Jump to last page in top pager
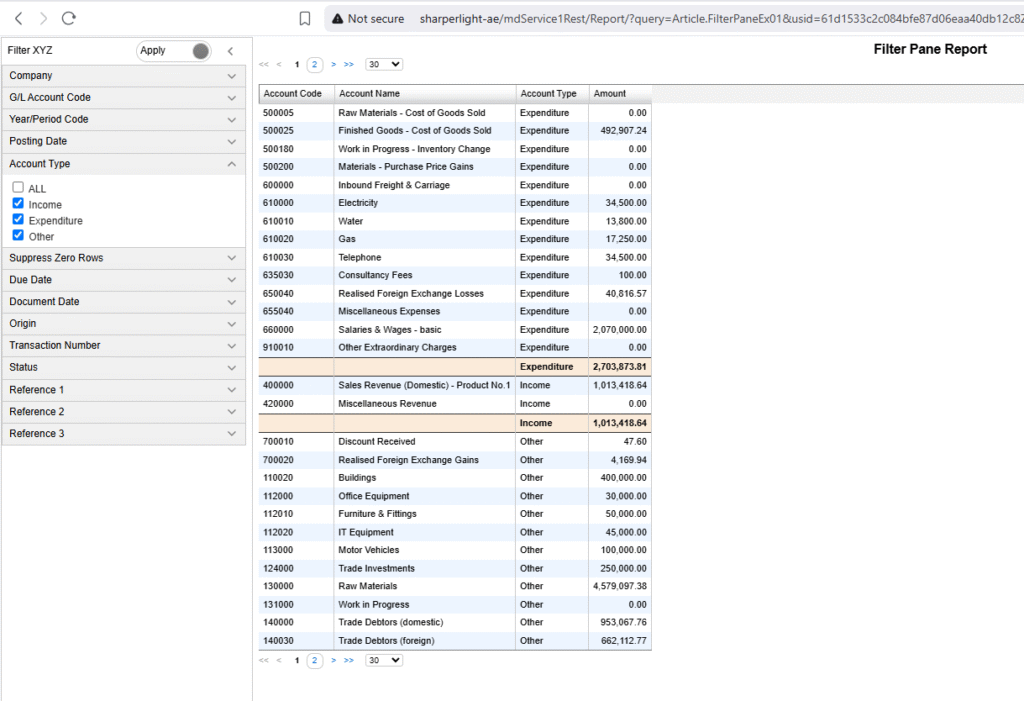The height and width of the screenshot is (701, 1024). (349, 64)
